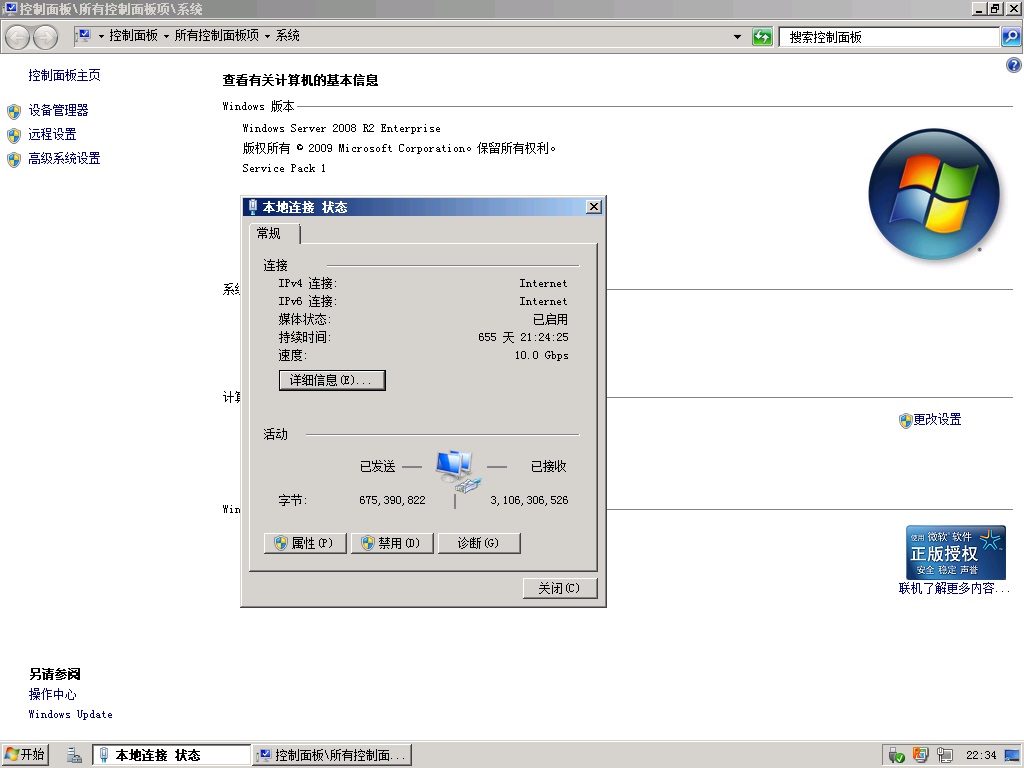The height and width of the screenshot is (768, 1024).
Task: Close the dialog with 关闭(C)
Action: 560,588
